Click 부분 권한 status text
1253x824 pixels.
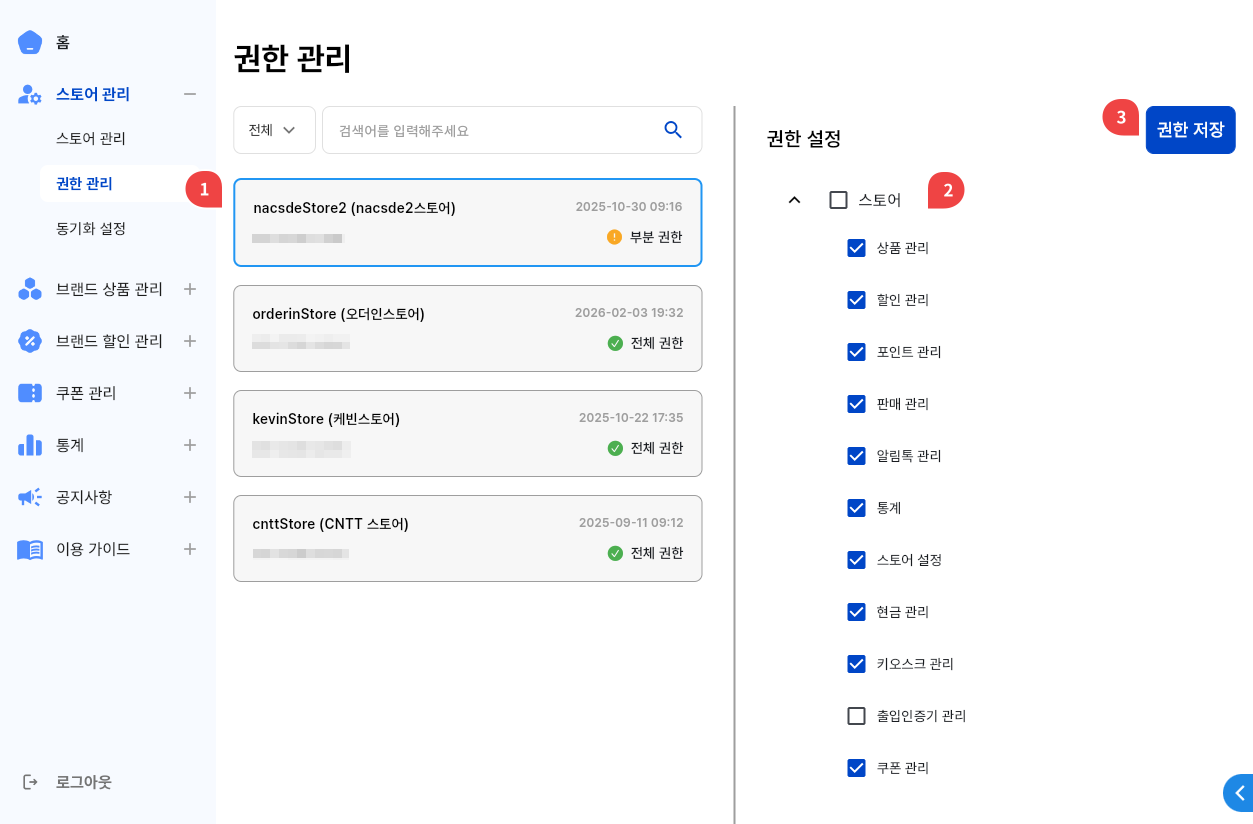coord(656,237)
